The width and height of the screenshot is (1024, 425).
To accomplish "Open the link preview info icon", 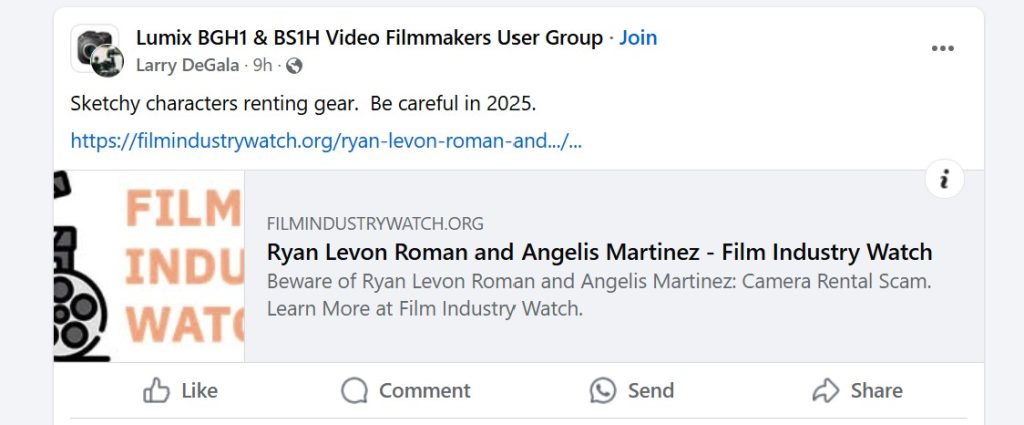I will click(944, 180).
